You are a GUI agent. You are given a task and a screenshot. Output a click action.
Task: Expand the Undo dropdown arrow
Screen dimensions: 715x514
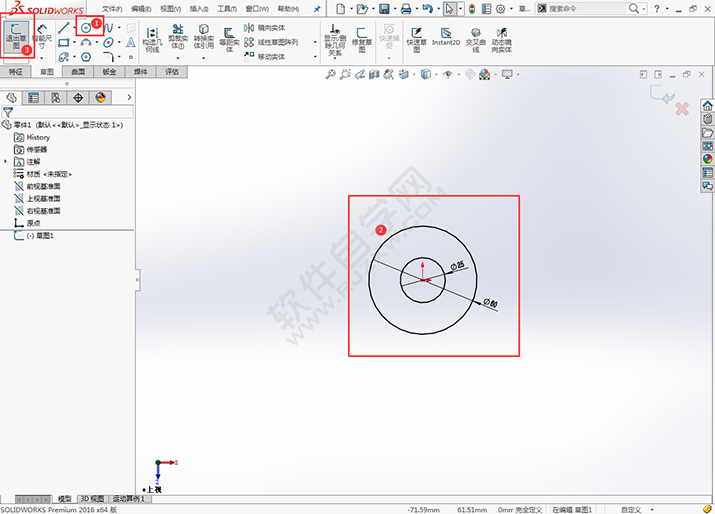point(438,9)
